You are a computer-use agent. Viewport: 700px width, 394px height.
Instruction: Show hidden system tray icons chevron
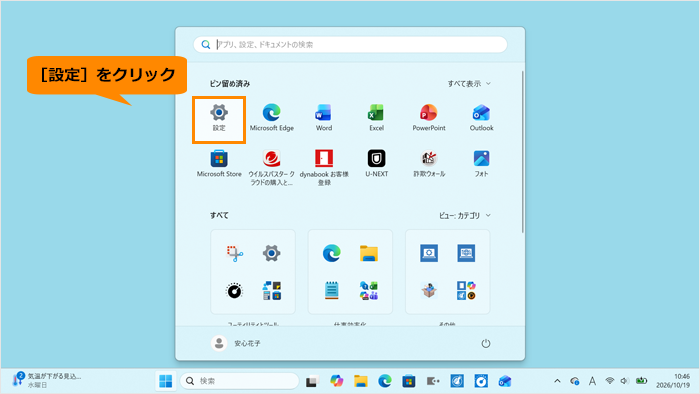[x=557, y=381]
